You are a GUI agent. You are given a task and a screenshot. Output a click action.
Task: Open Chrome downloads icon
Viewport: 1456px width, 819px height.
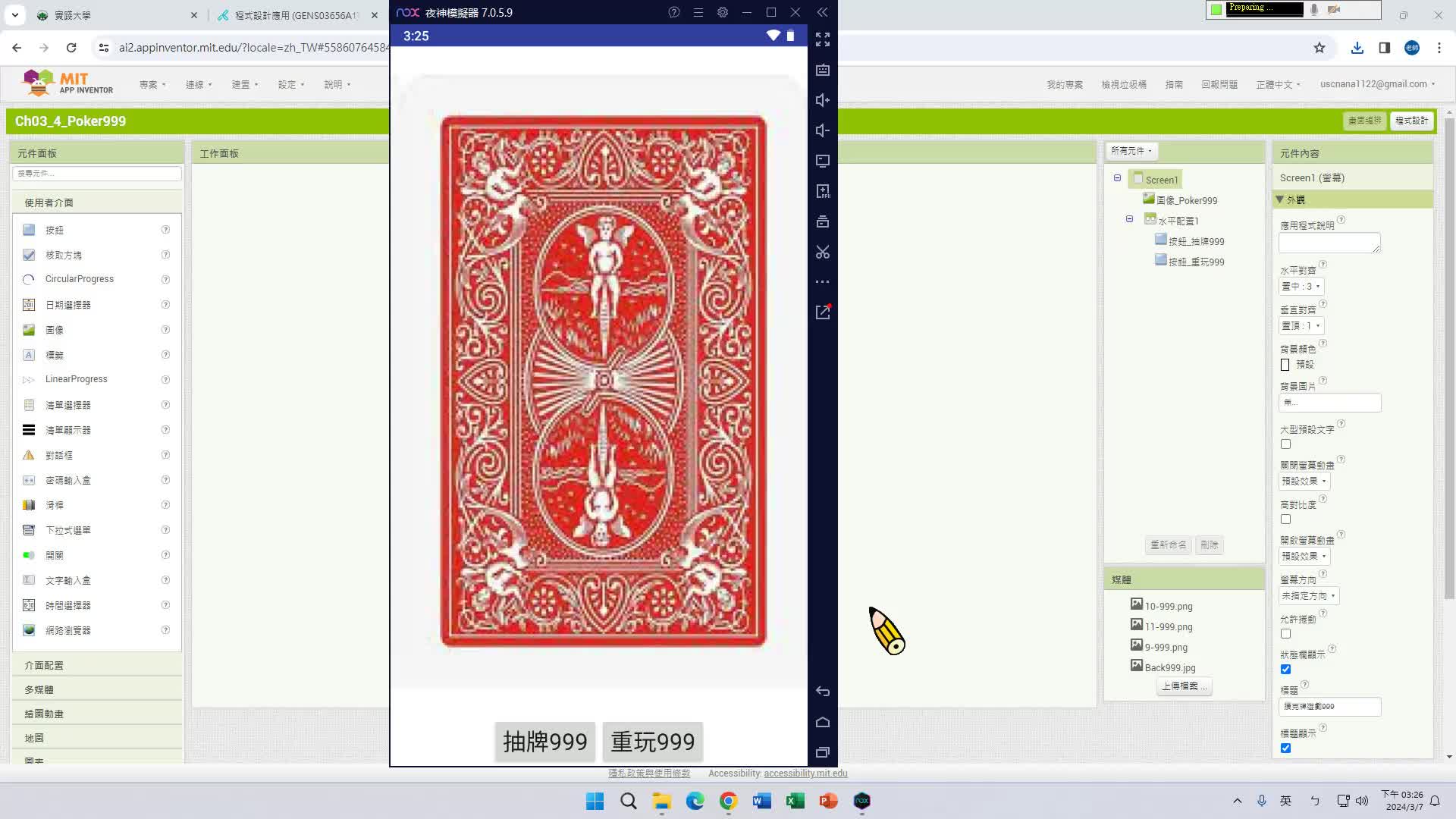coord(1357,48)
